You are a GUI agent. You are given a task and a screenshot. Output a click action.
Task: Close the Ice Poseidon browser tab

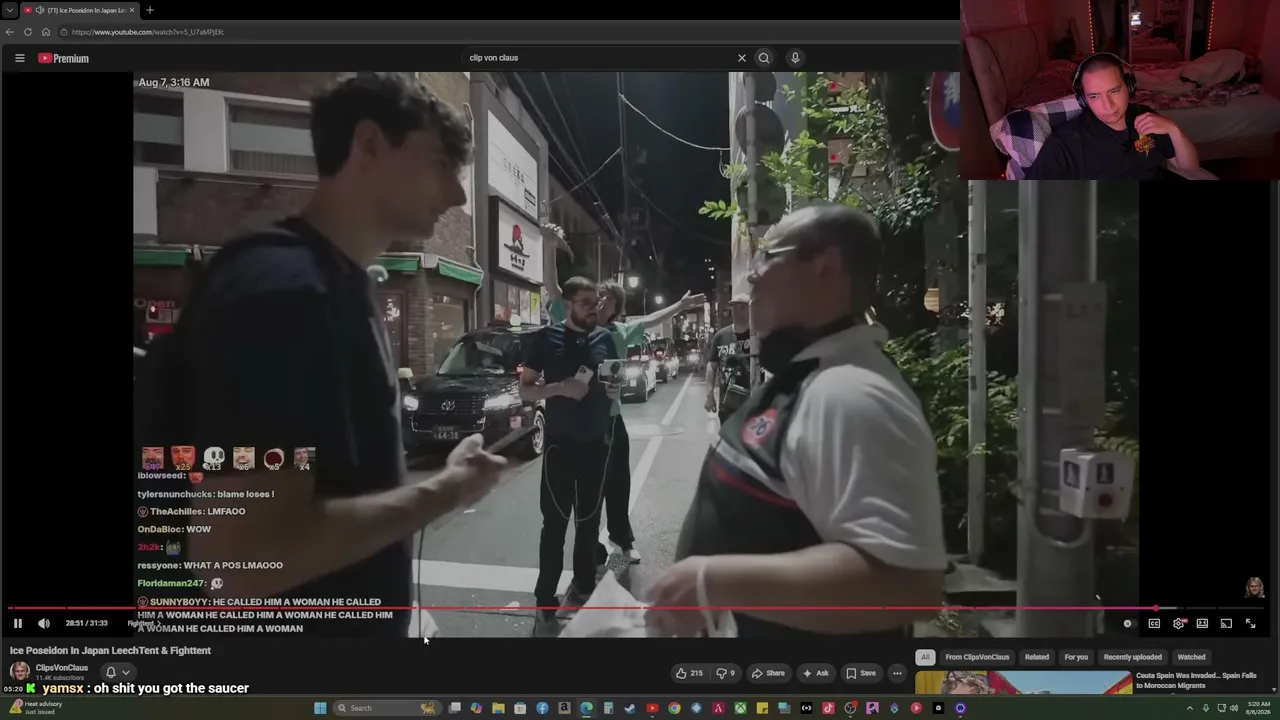131,10
